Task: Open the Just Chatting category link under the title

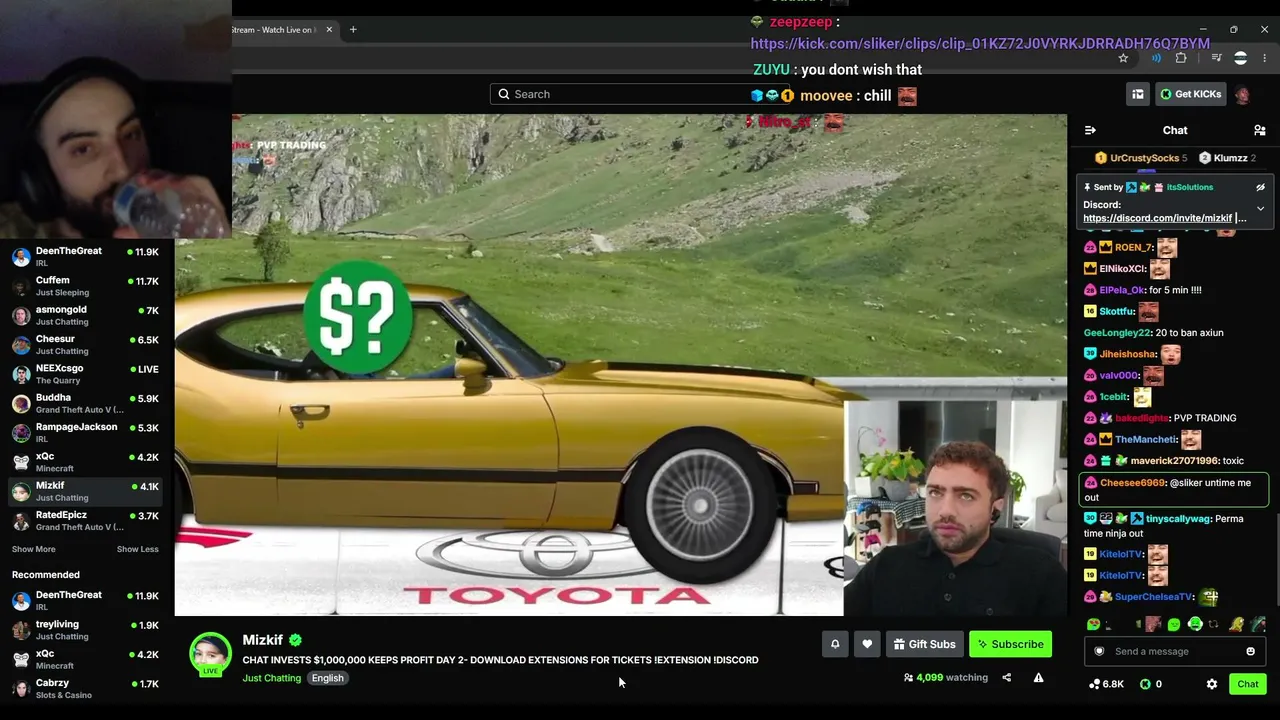Action: (x=272, y=678)
